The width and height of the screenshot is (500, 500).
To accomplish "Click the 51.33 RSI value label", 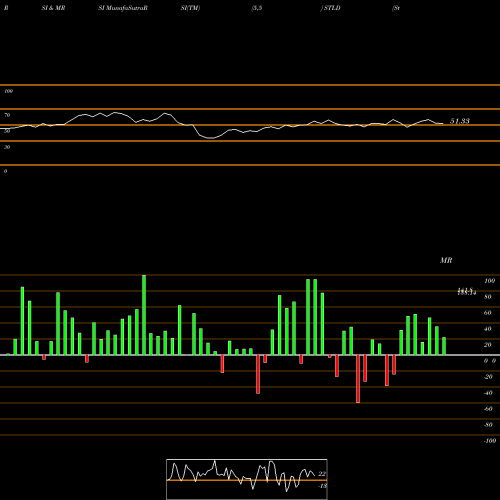I will click(460, 121).
